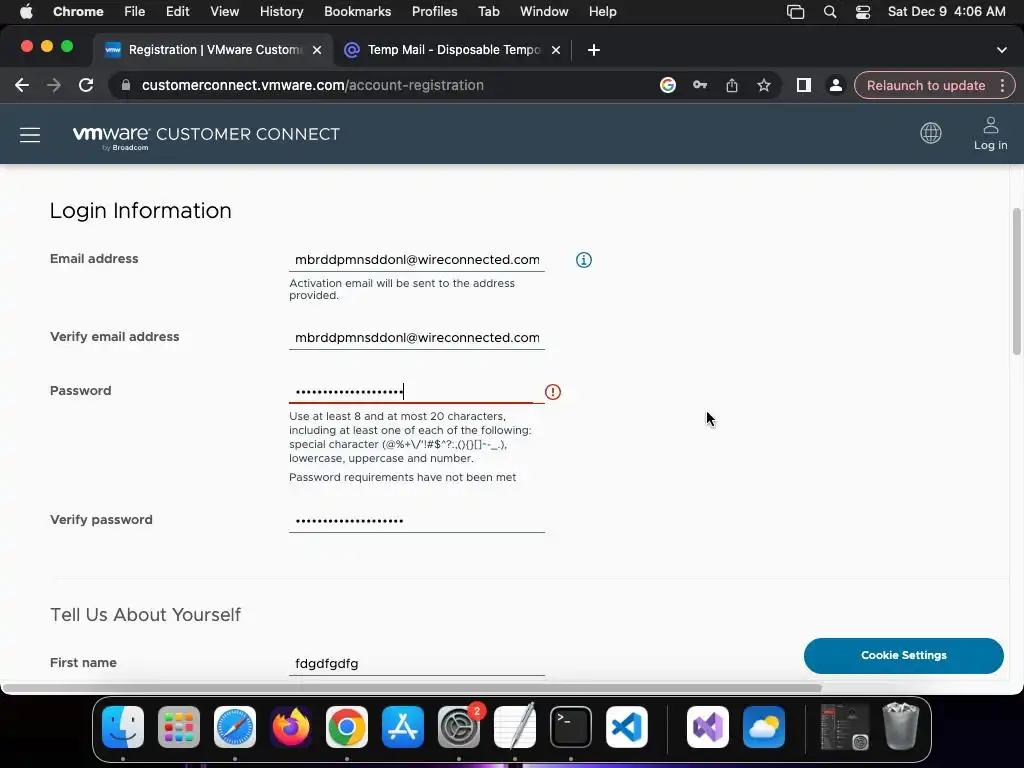The image size is (1024, 768).
Task: Click the site lock security icon
Action: point(126,86)
